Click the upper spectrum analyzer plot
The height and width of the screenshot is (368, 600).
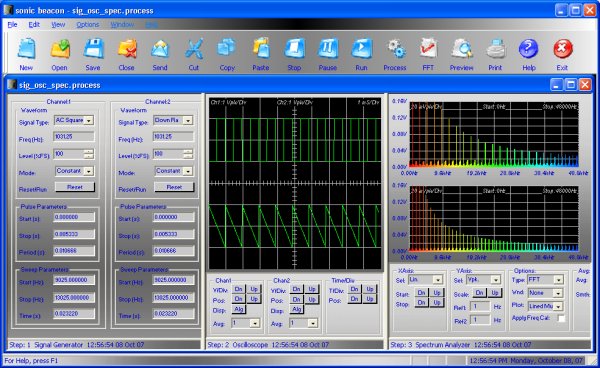pyautogui.click(x=494, y=135)
